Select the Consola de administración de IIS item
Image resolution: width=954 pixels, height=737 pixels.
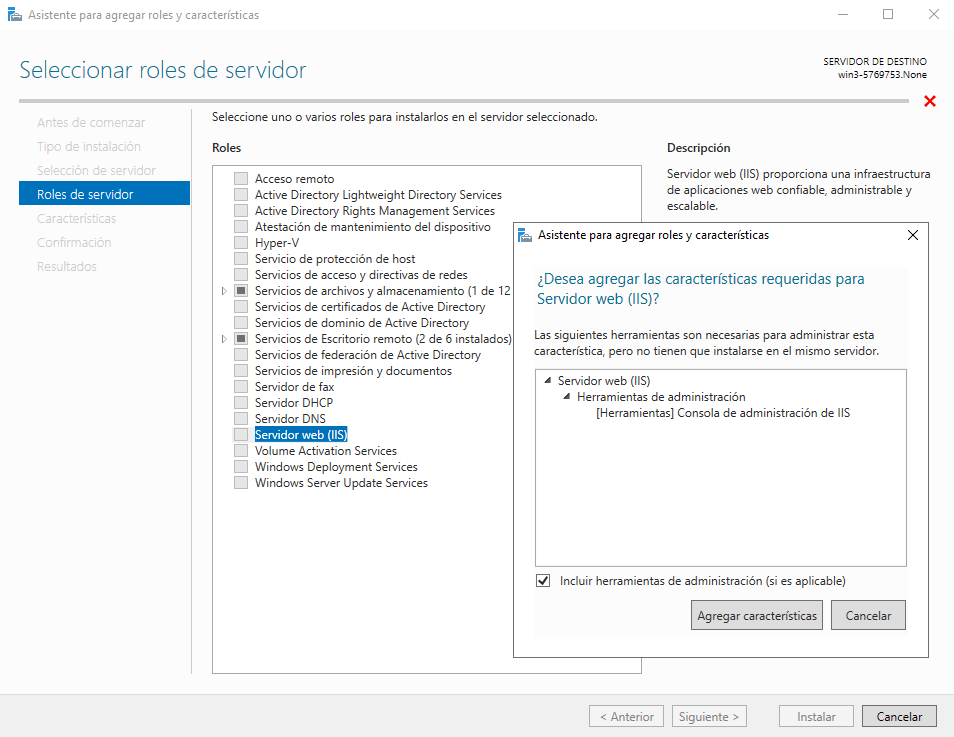[x=722, y=412]
